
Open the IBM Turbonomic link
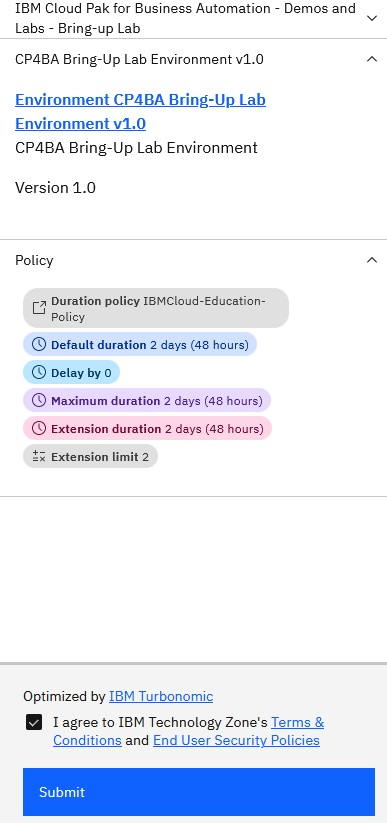pyautogui.click(x=161, y=697)
